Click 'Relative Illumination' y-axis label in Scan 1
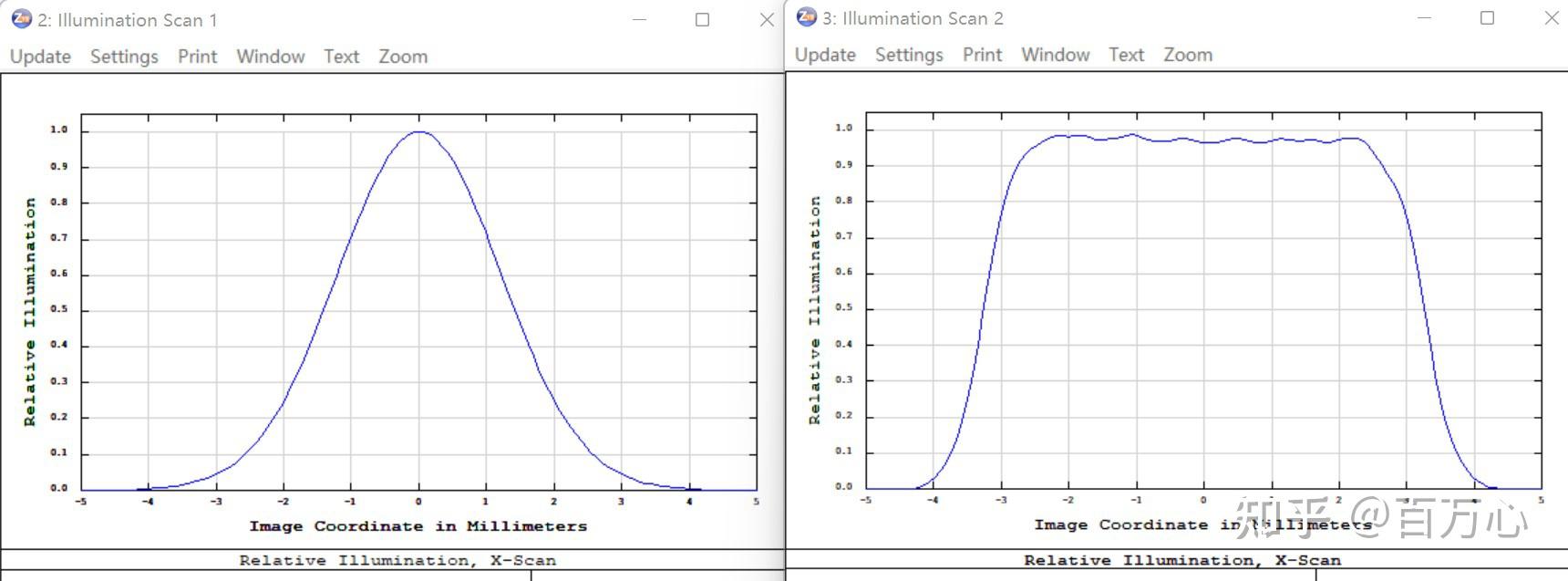Screen dimensions: 1568x581 pyautogui.click(x=30, y=312)
